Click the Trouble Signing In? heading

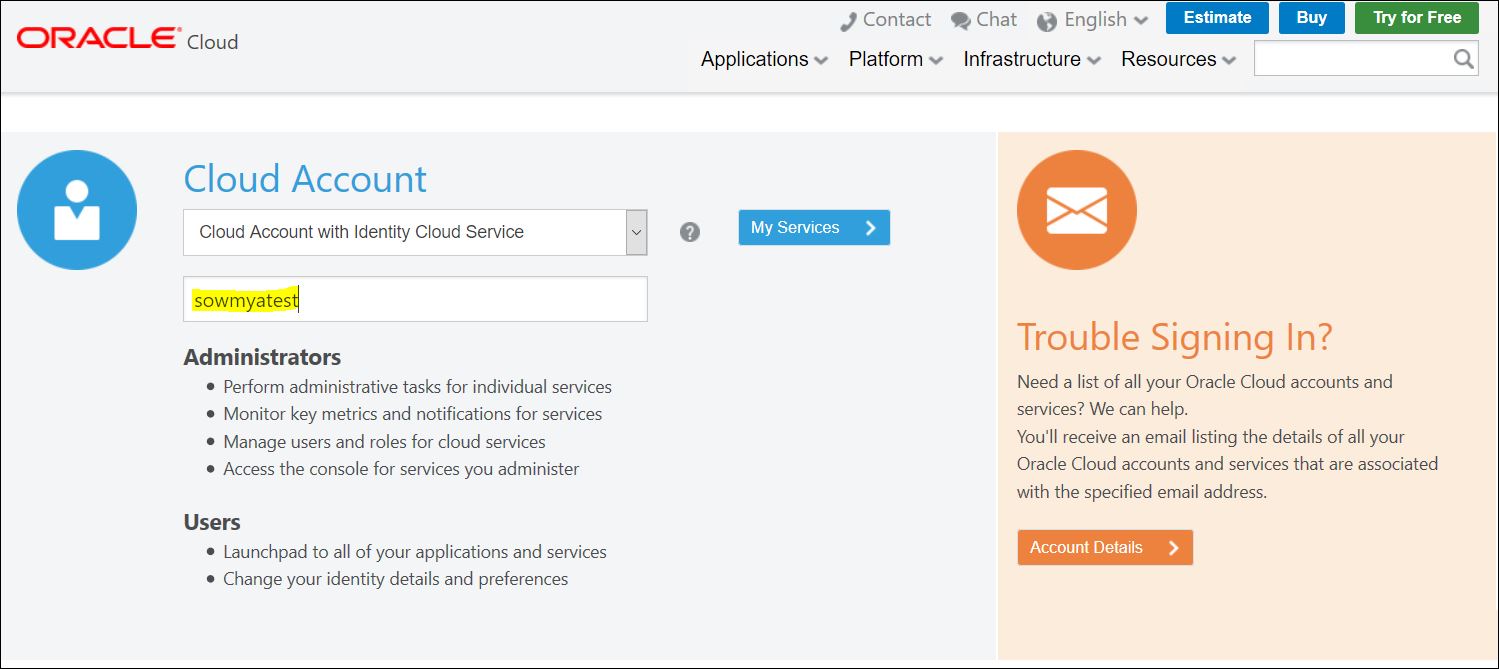1175,337
